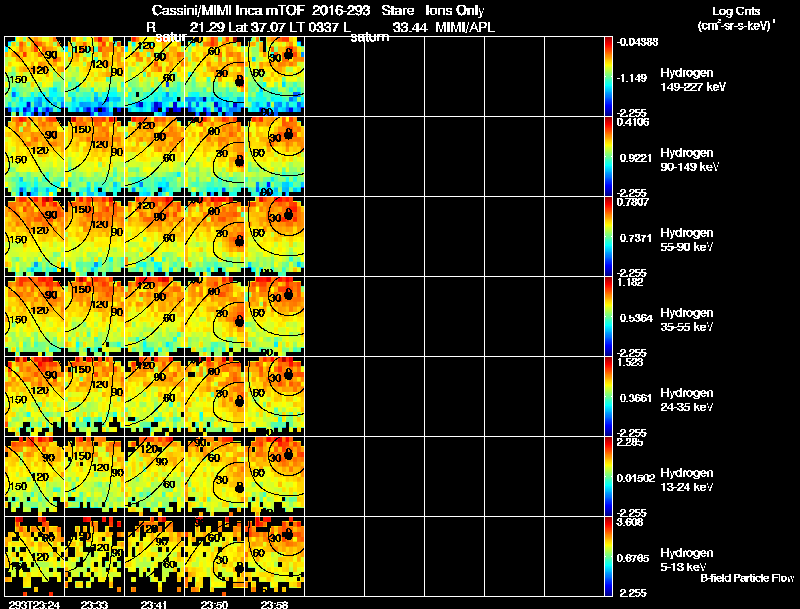This screenshot has height=609, width=800.
Task: Select the '0.3661' colorbar value
Action: point(636,398)
